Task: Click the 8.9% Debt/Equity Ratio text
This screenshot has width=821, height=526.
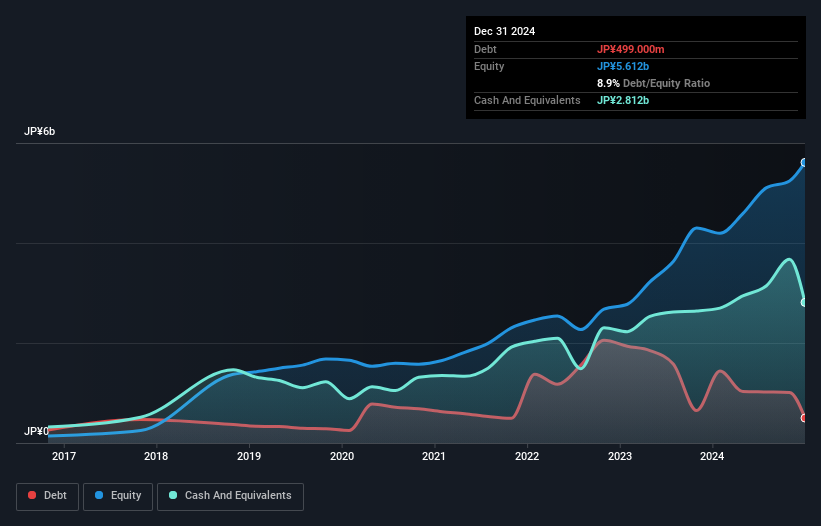Action: click(x=653, y=83)
